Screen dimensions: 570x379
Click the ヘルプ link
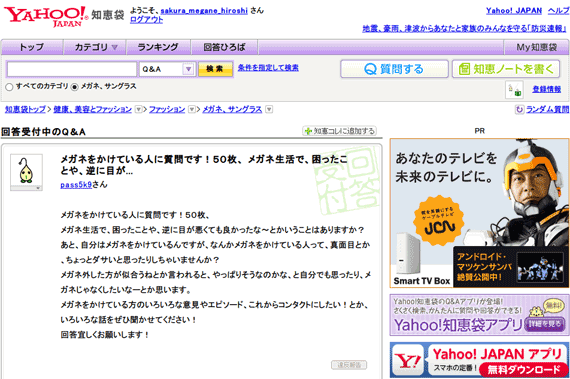point(559,11)
